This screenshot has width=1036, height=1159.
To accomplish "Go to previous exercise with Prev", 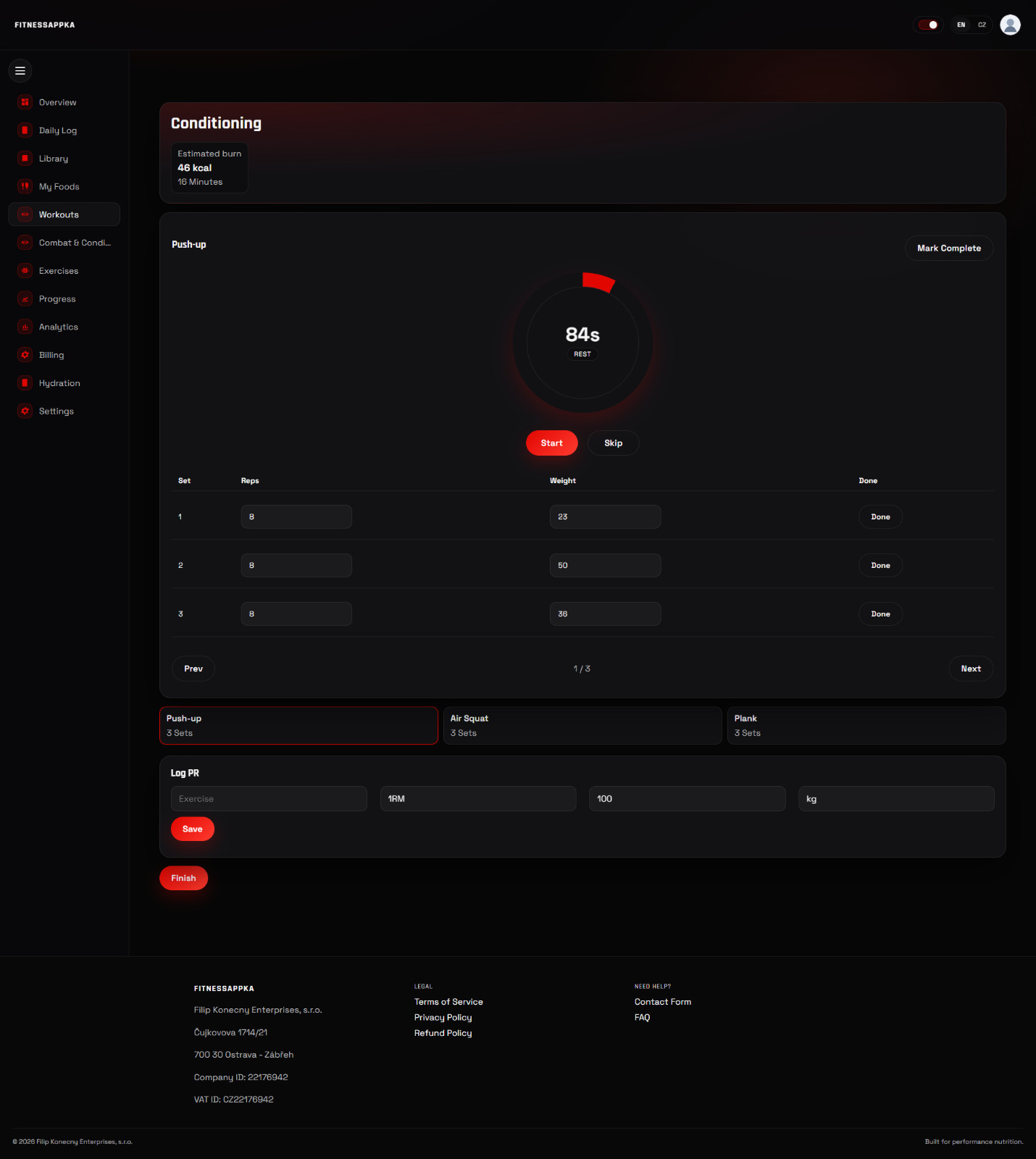I will point(193,669).
